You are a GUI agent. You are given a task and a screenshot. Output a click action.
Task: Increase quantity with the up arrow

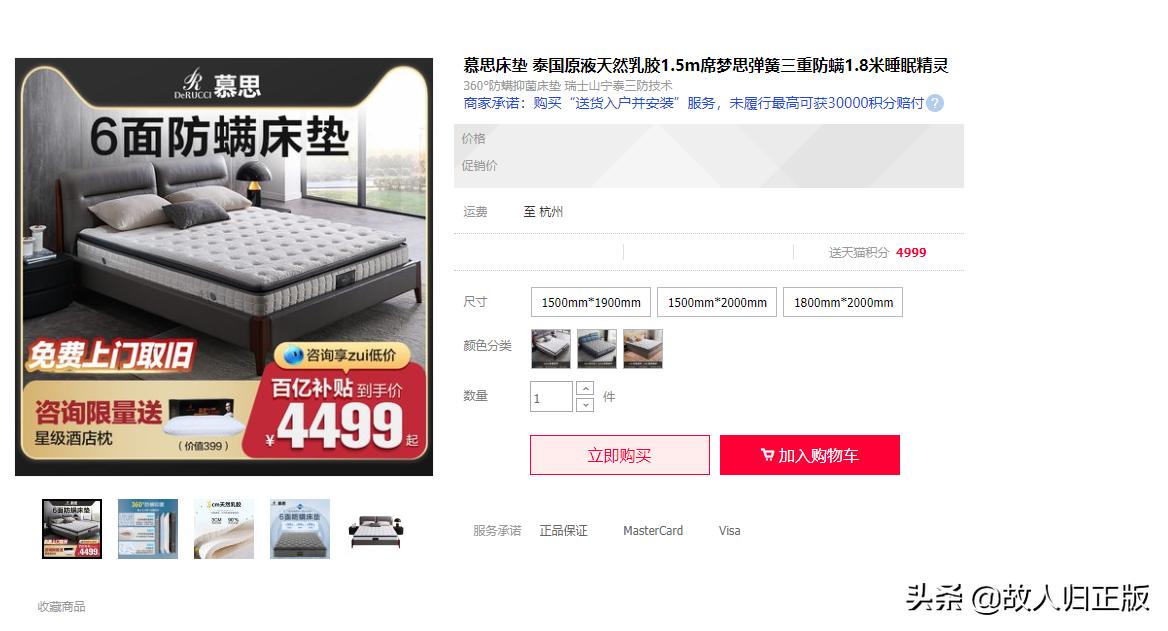tap(585, 388)
